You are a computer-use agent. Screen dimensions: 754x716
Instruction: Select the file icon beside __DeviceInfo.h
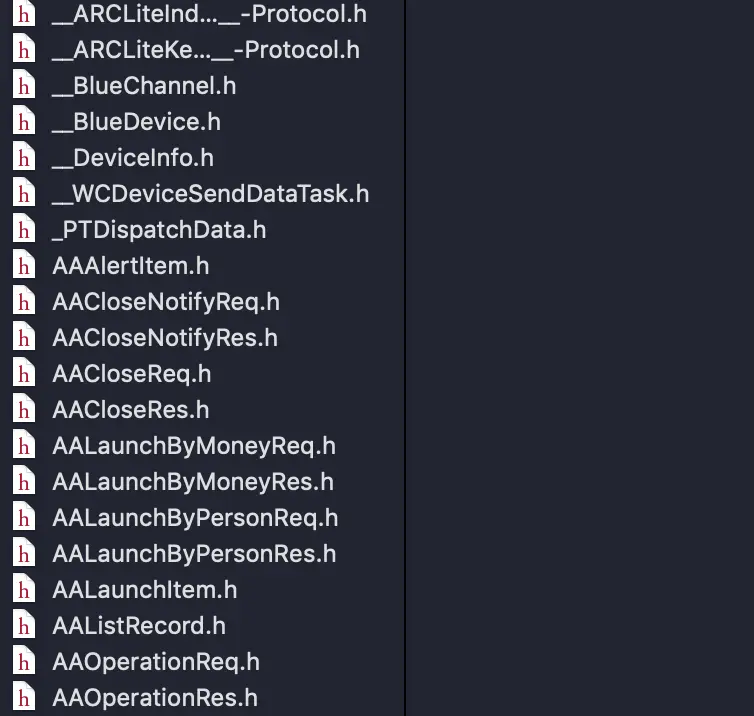tap(24, 158)
